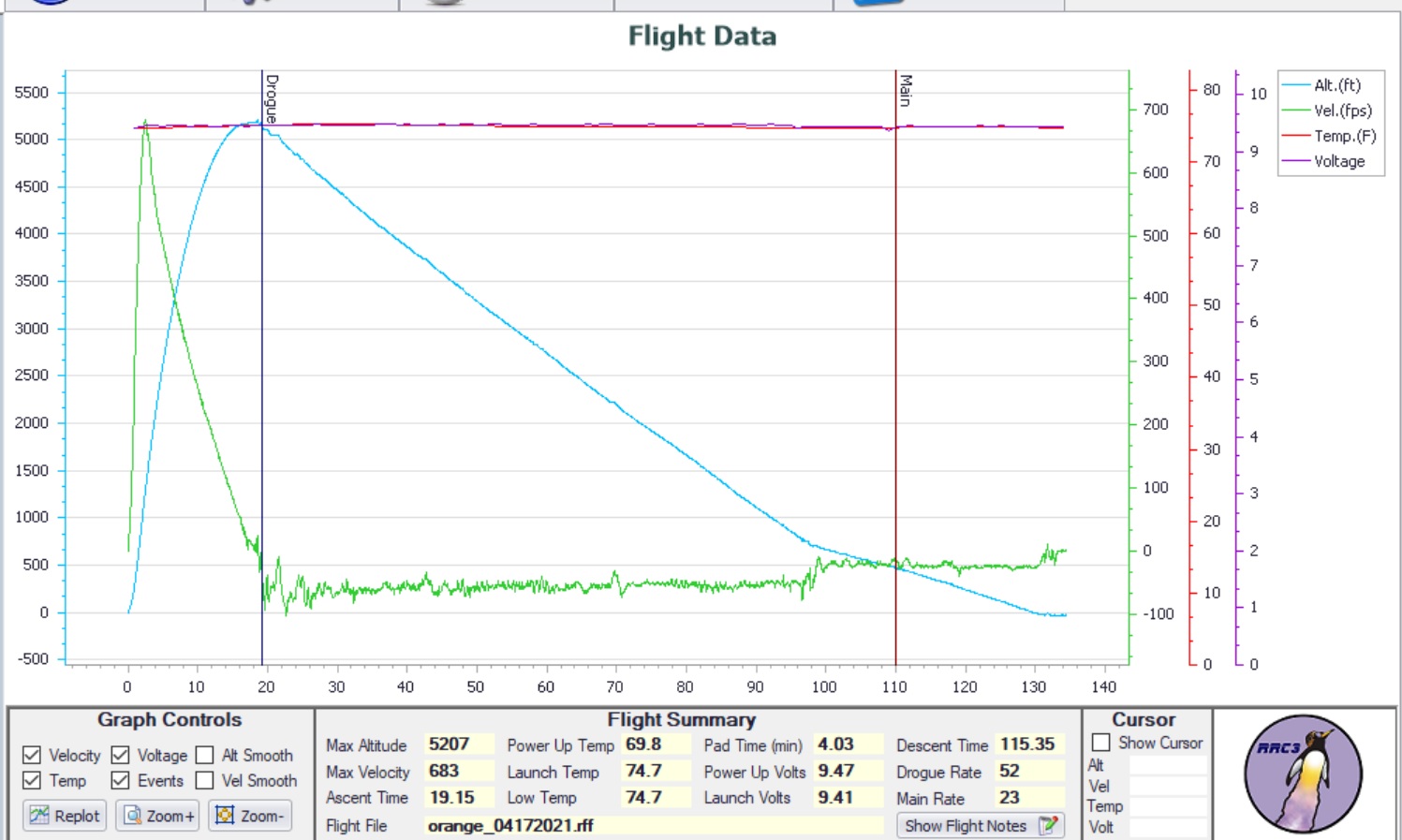This screenshot has height=840, width=1402.
Task: Click the Max Altitude value field
Action: pos(458,744)
